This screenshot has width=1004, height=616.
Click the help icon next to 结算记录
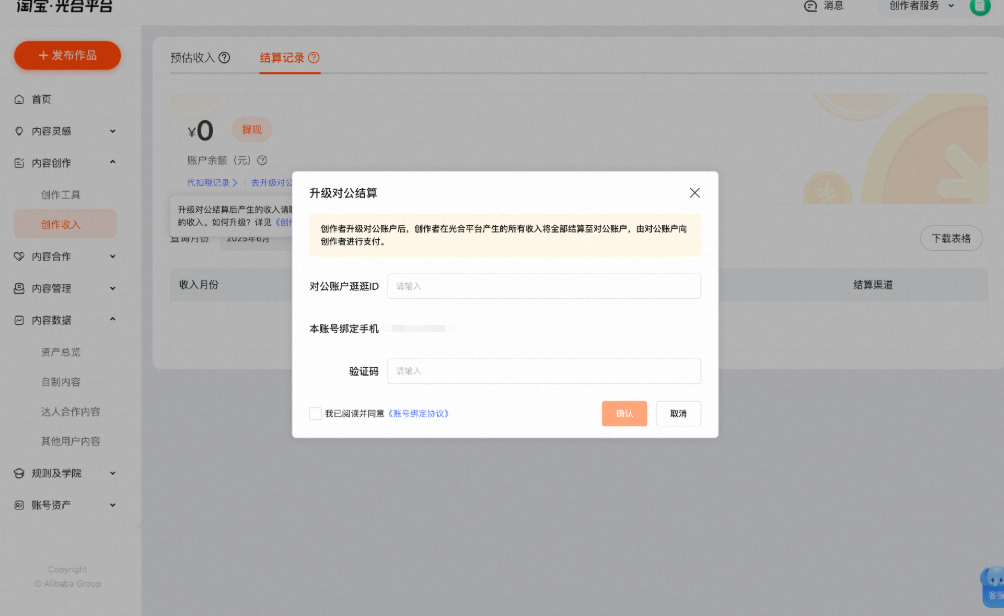tap(314, 58)
